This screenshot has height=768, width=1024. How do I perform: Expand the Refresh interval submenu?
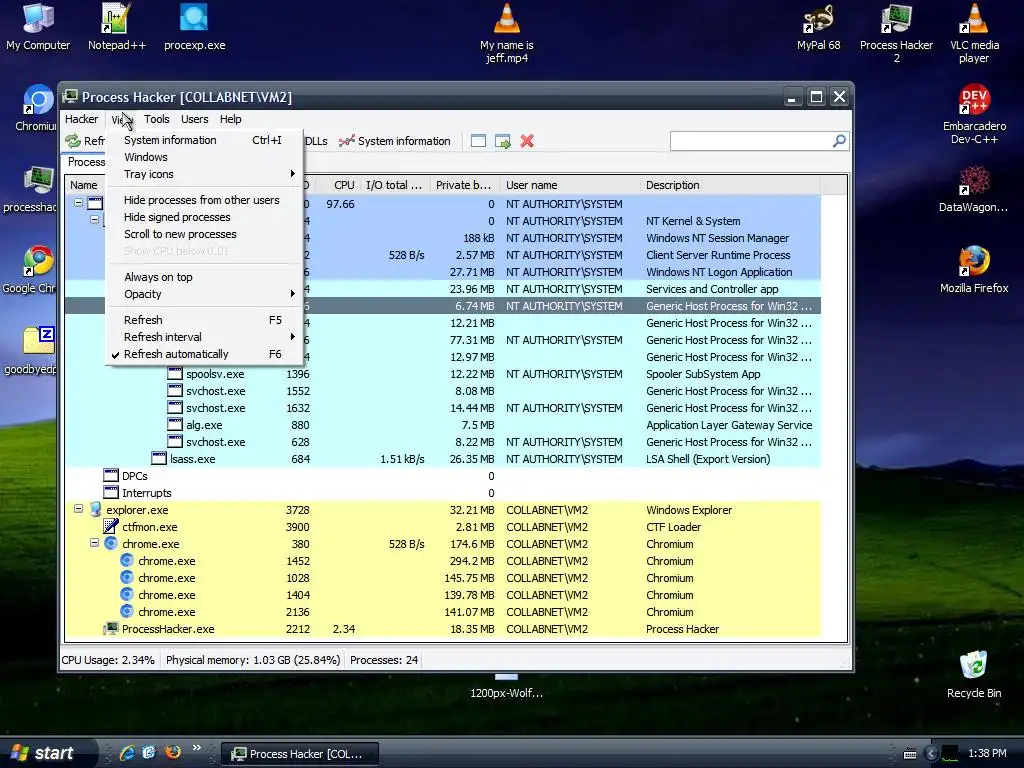coord(202,337)
